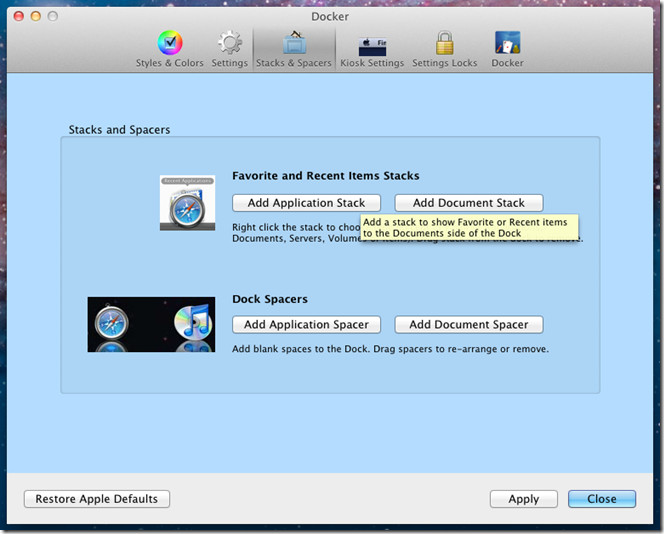664x534 pixels.
Task: Click the "Favorite and Recent Items Stacks" heading
Action: pos(326,176)
